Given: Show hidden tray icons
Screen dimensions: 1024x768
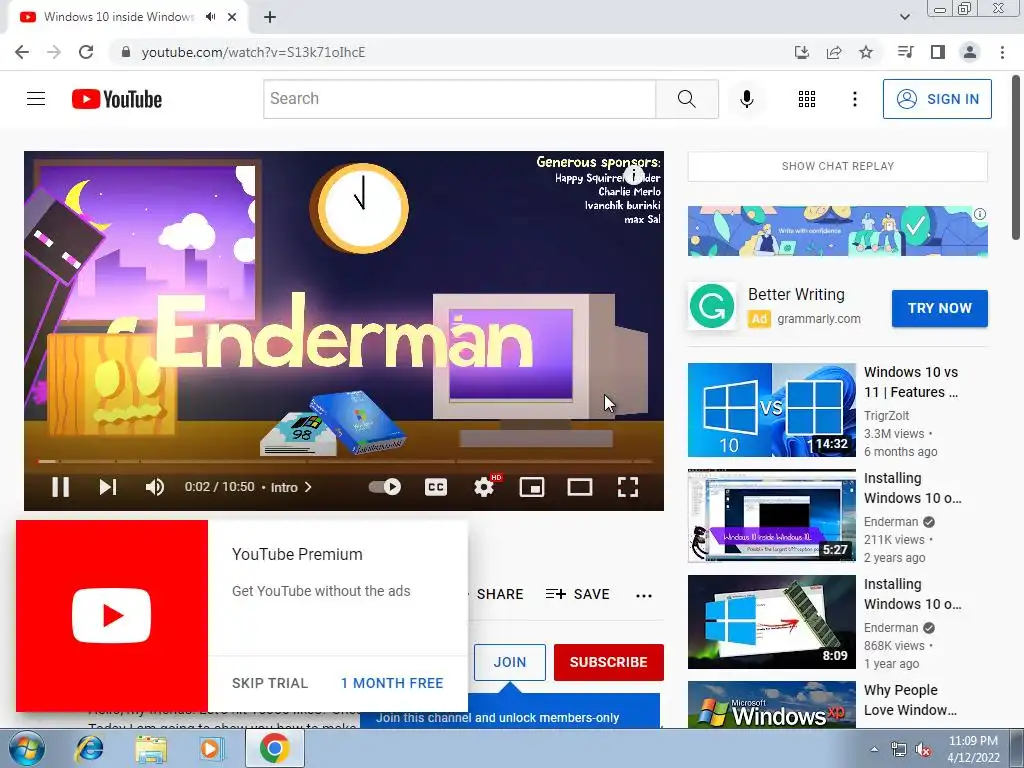Looking at the screenshot, I should 874,749.
